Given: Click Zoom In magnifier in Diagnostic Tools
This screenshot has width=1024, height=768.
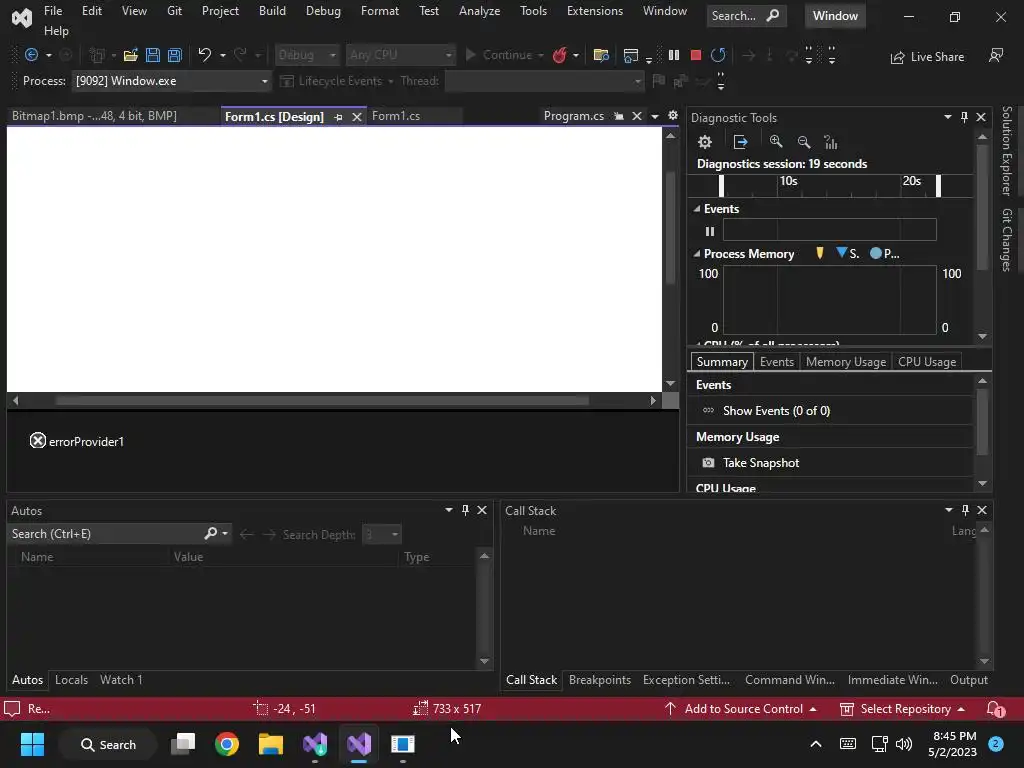Looking at the screenshot, I should 776,142.
